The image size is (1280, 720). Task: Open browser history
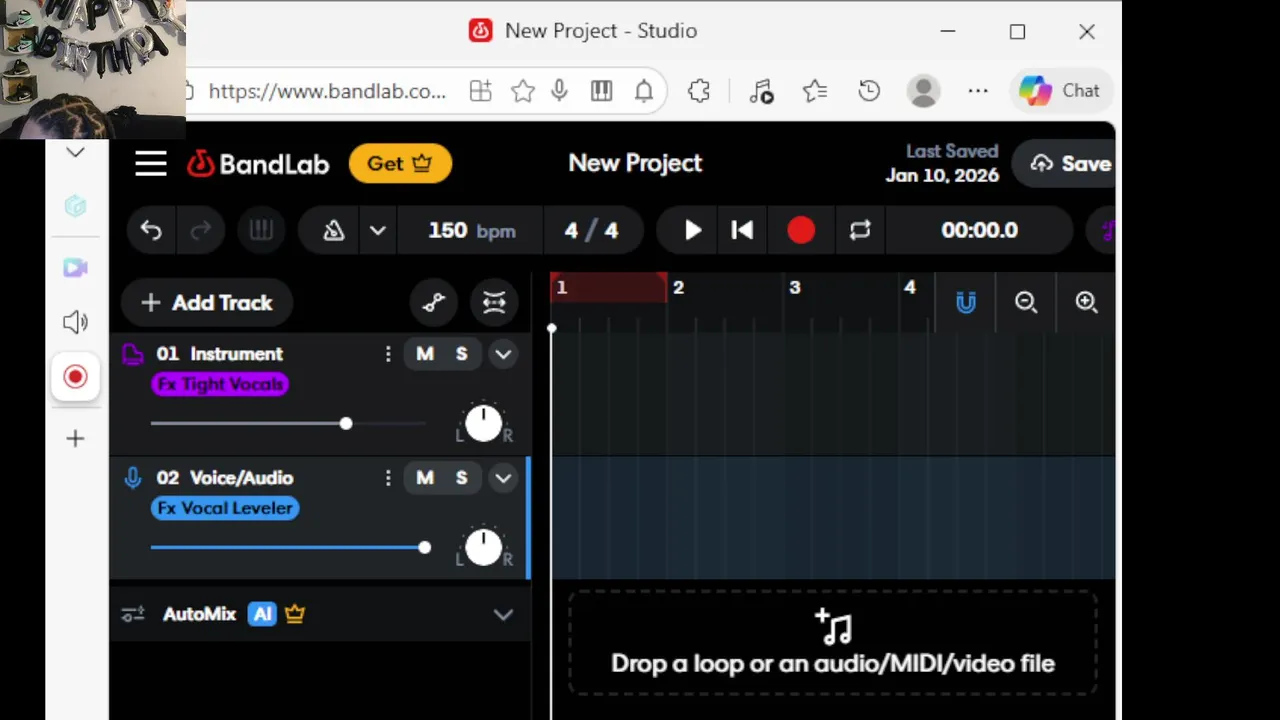869,91
